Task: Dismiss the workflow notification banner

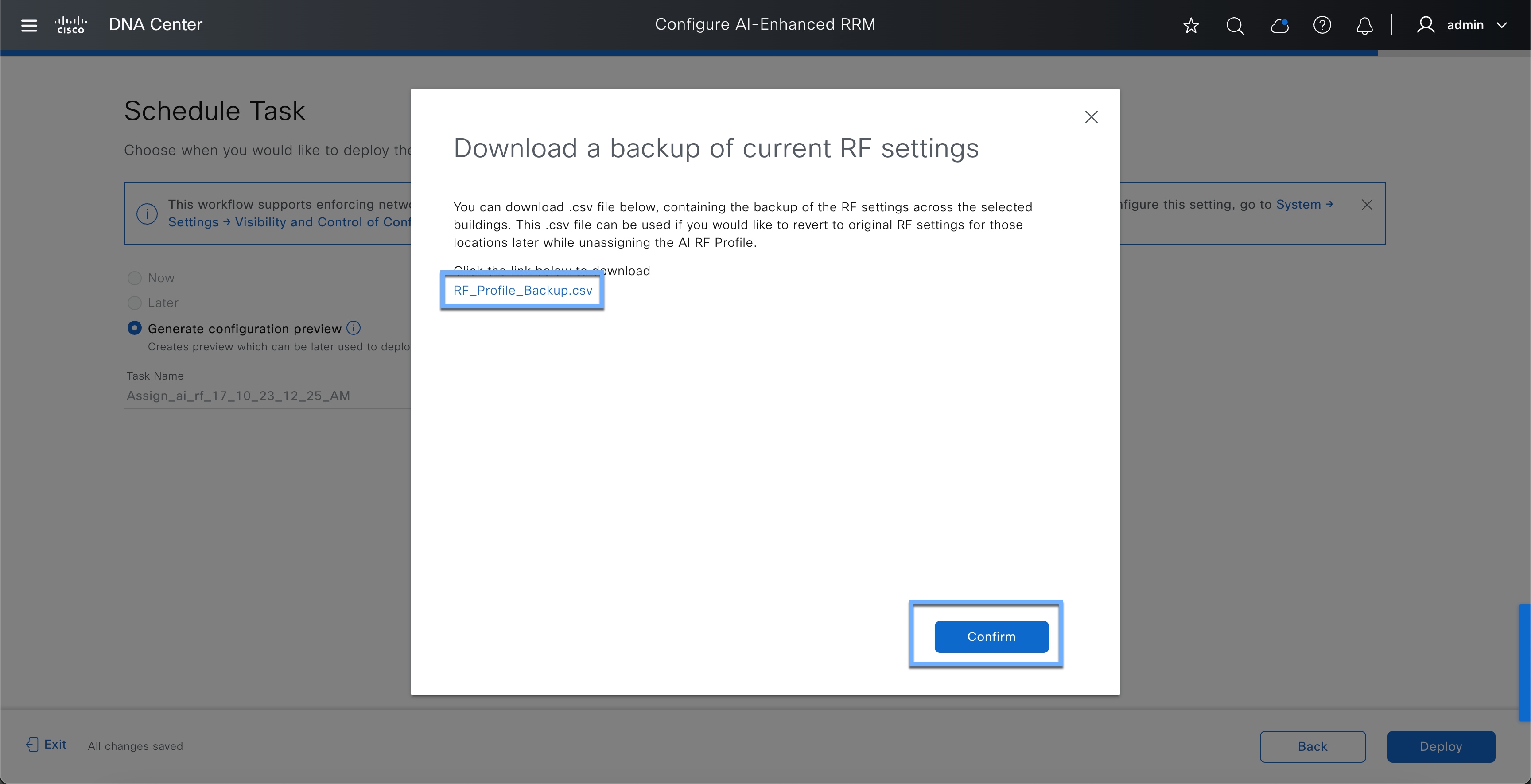Action: (x=1367, y=205)
